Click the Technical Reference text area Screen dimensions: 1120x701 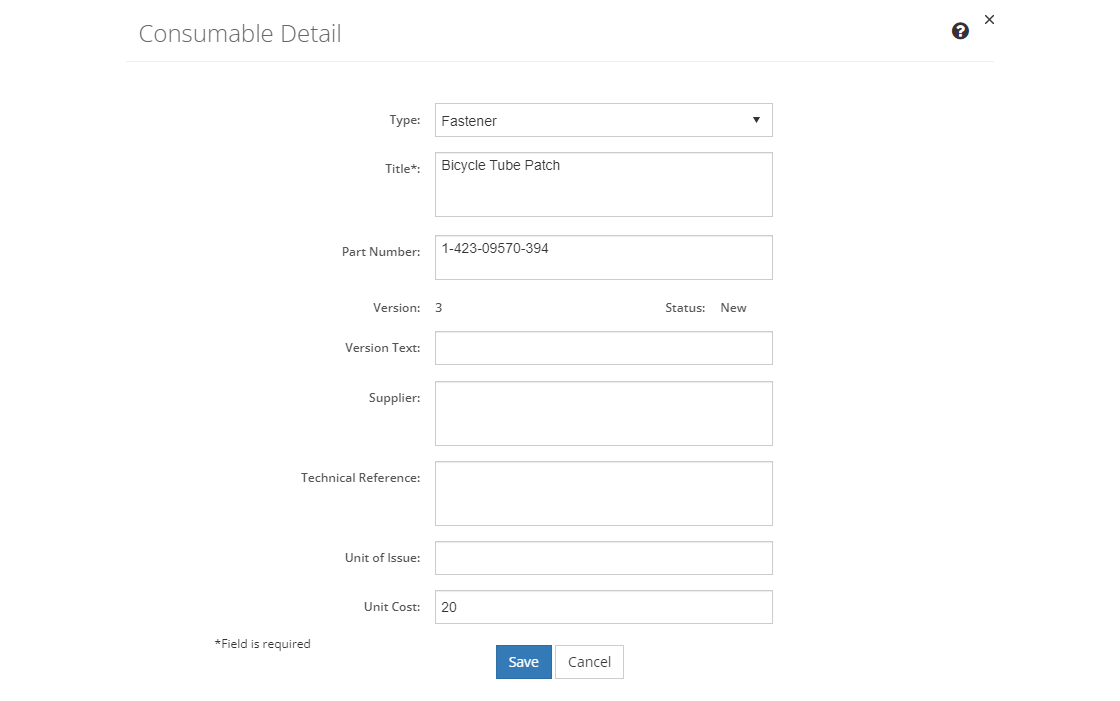pyautogui.click(x=604, y=494)
